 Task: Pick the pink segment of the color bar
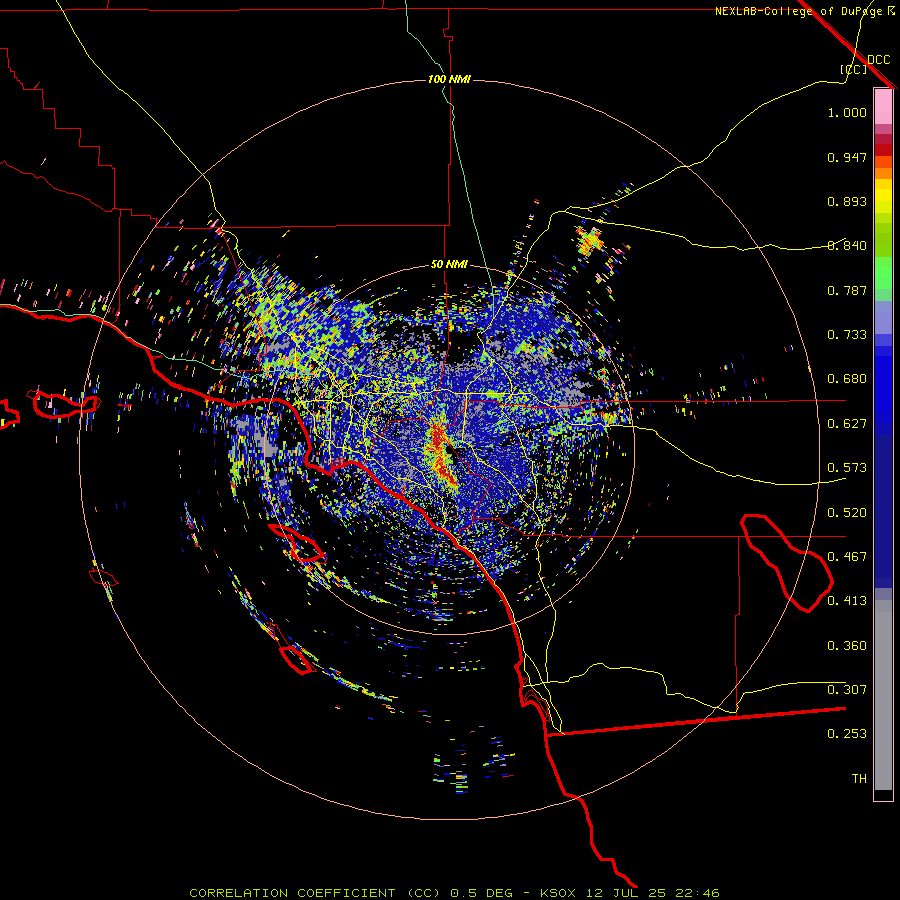click(x=883, y=107)
